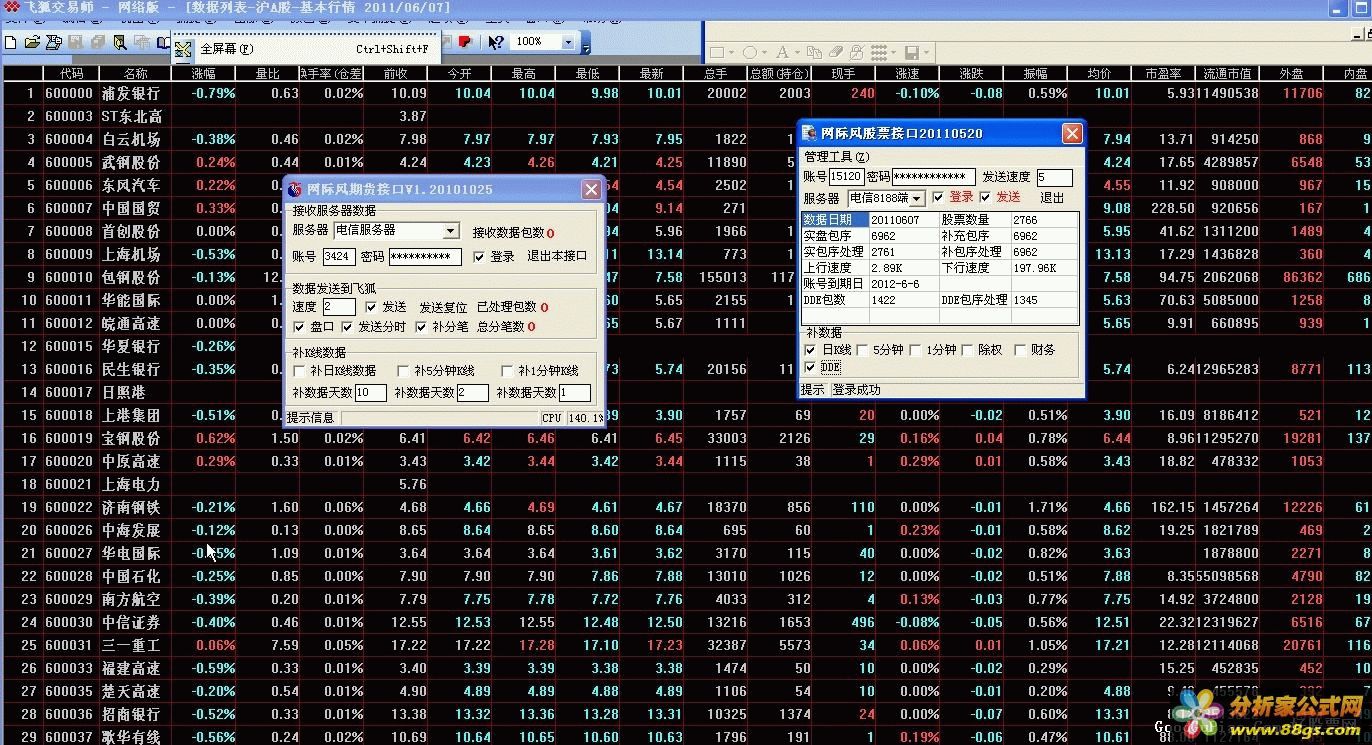Click the open book toolbar icon
The width and height of the screenshot is (1372, 745).
click(x=163, y=42)
